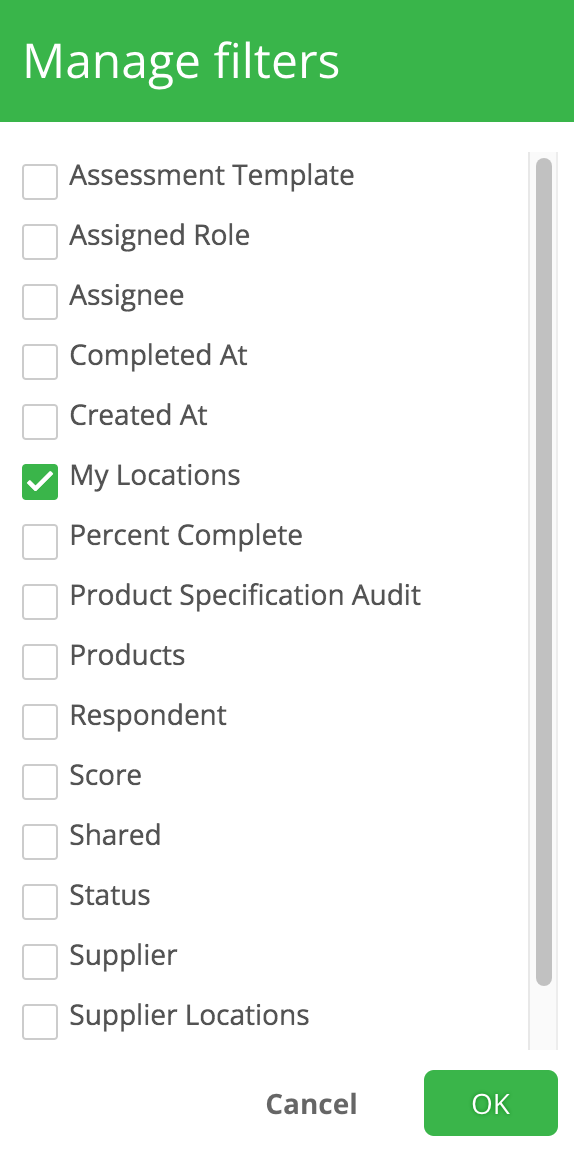Image resolution: width=574 pixels, height=1158 pixels.
Task: Enable the Completed At filter
Action: click(40, 361)
